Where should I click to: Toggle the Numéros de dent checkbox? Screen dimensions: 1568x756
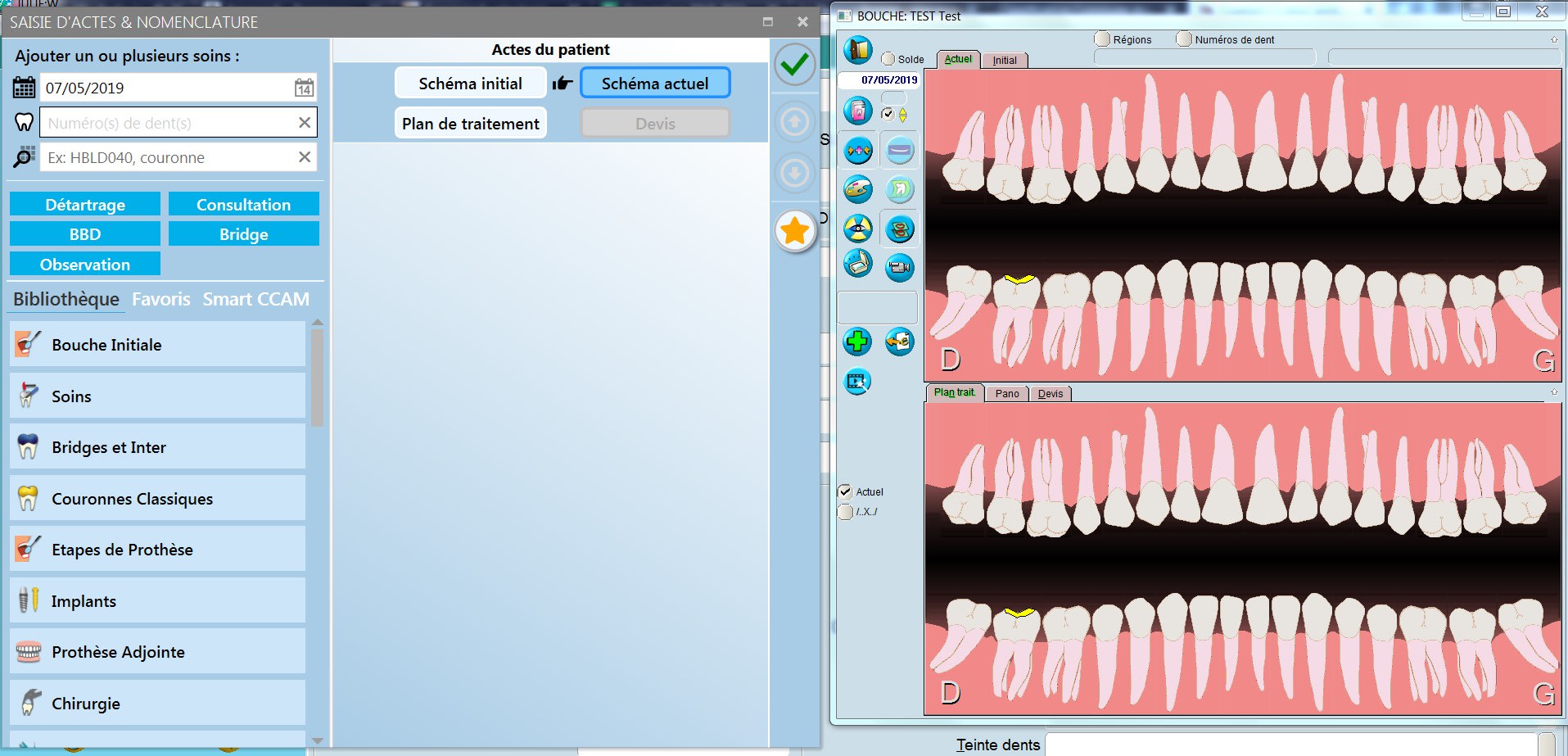1184,39
